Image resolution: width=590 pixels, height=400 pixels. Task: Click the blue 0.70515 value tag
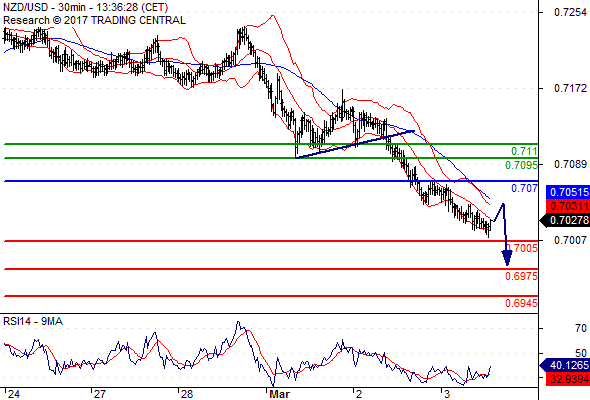[568, 192]
